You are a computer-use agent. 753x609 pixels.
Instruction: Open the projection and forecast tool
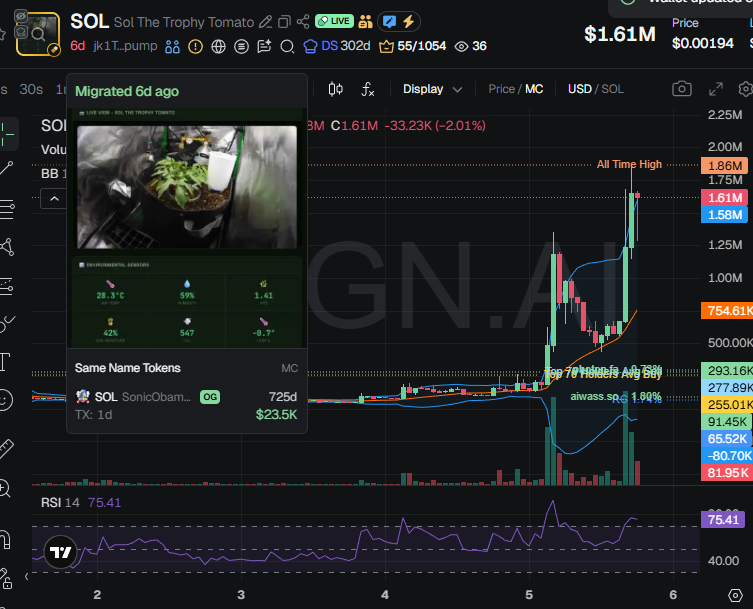tap(6, 286)
